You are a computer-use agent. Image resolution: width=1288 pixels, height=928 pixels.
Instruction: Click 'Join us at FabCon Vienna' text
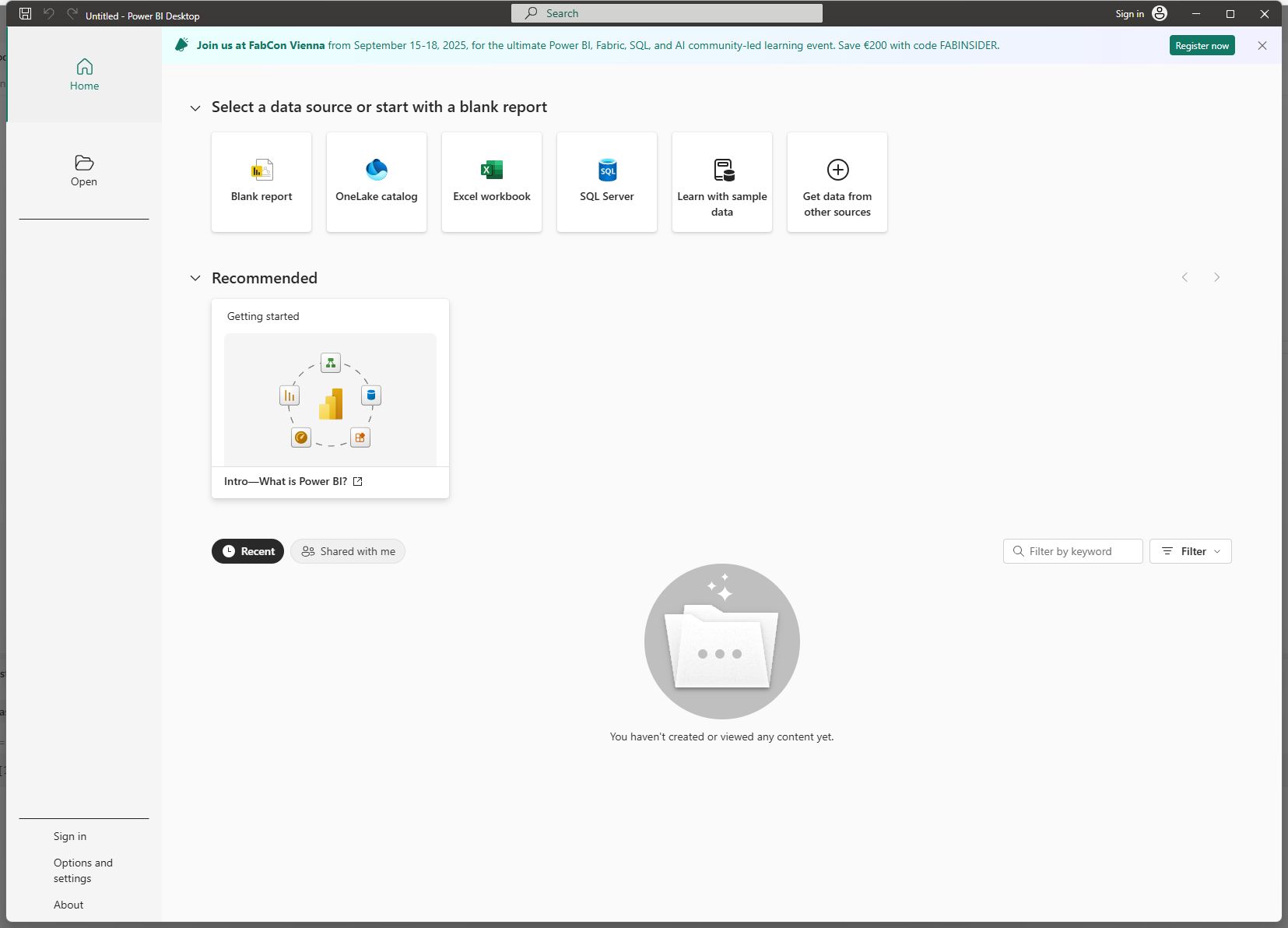point(261,46)
